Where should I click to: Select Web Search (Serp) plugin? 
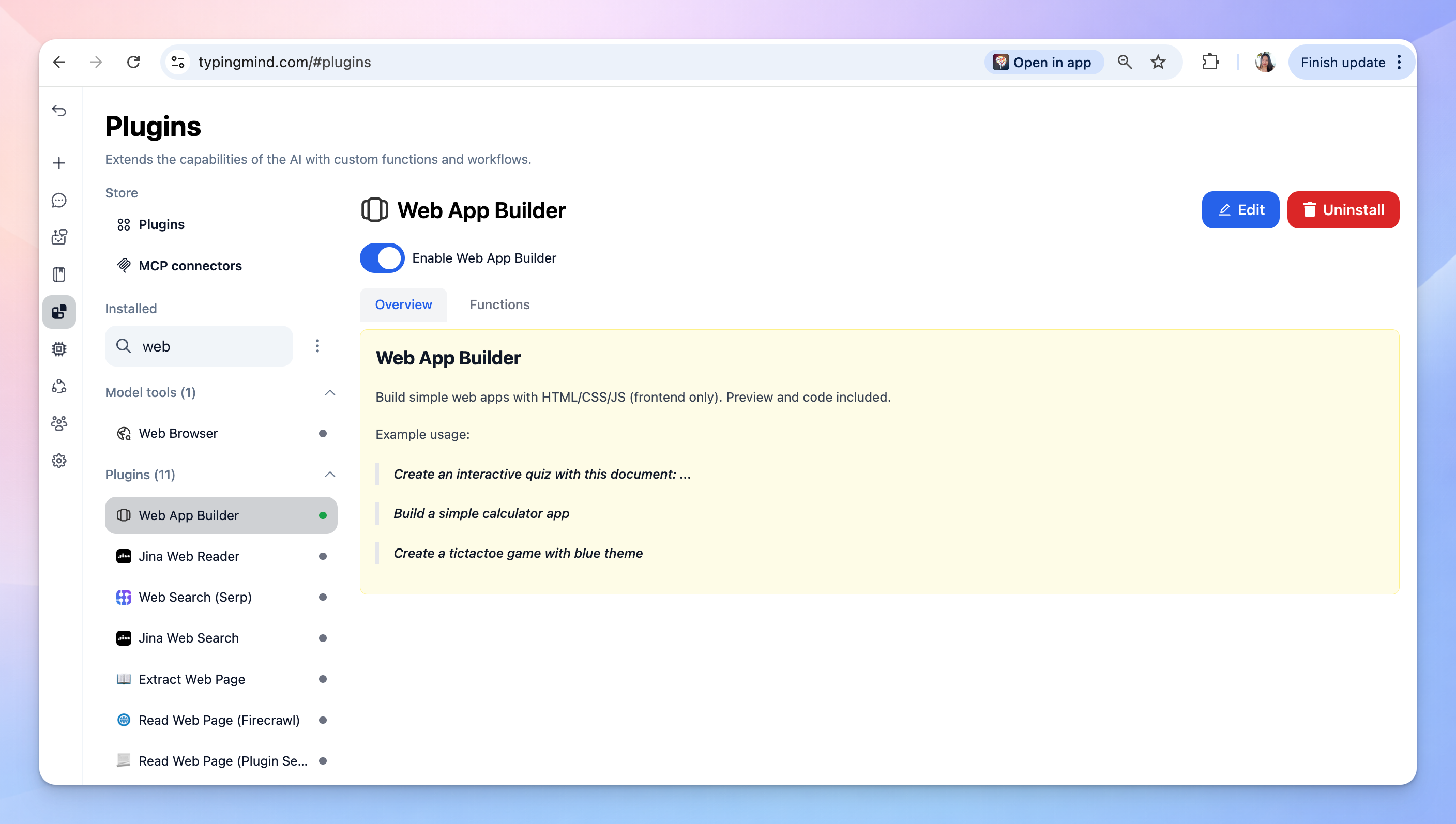tap(221, 597)
